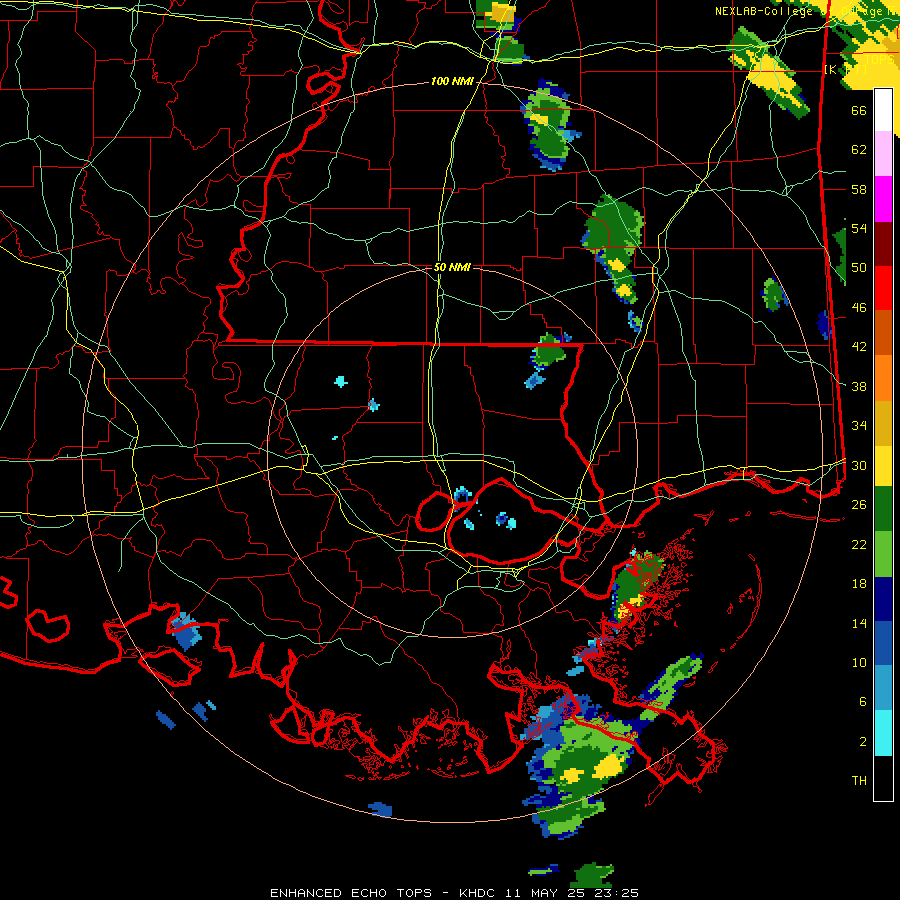This screenshot has height=900, width=900.
Task: Pick the navy blue legend swatch
Action: (883, 599)
